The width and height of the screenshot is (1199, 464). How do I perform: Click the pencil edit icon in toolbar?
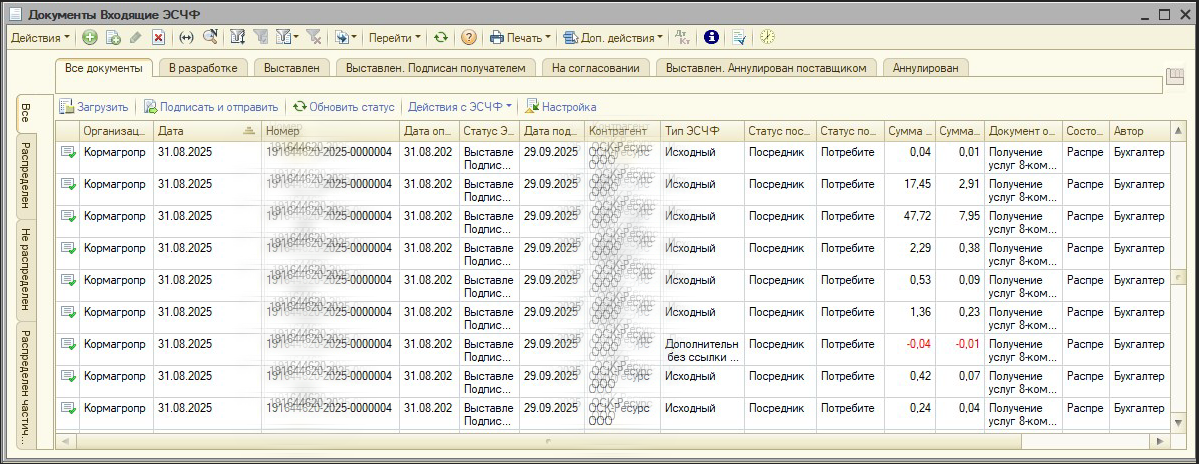coord(135,38)
